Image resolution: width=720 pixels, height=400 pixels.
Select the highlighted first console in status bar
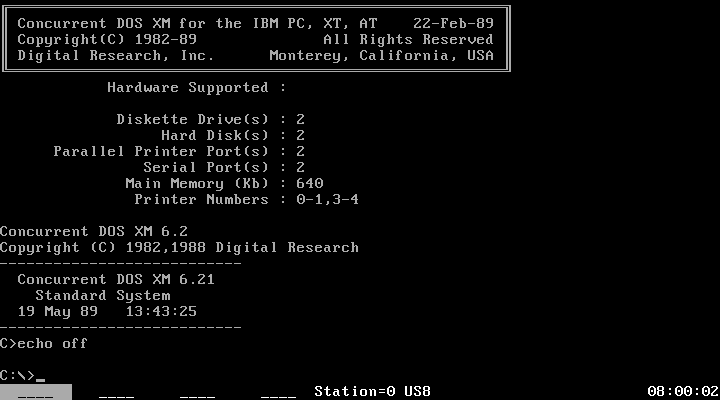pos(36,392)
